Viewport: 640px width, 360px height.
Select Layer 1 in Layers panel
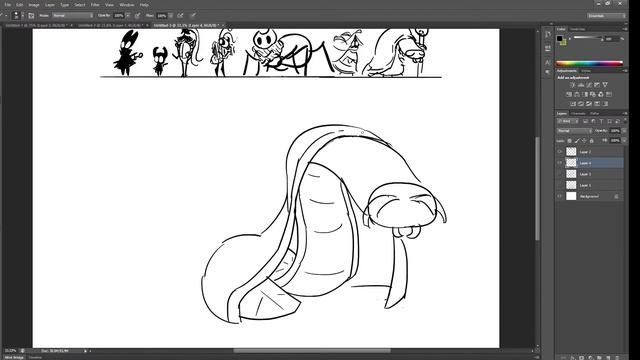click(590, 185)
